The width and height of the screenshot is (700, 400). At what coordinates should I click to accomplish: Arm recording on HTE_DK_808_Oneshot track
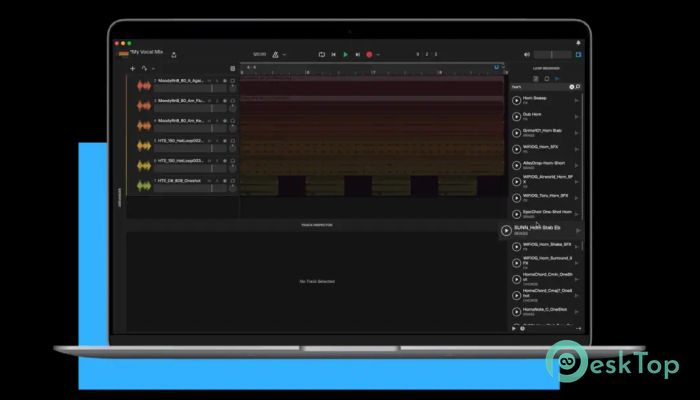[x=225, y=181]
